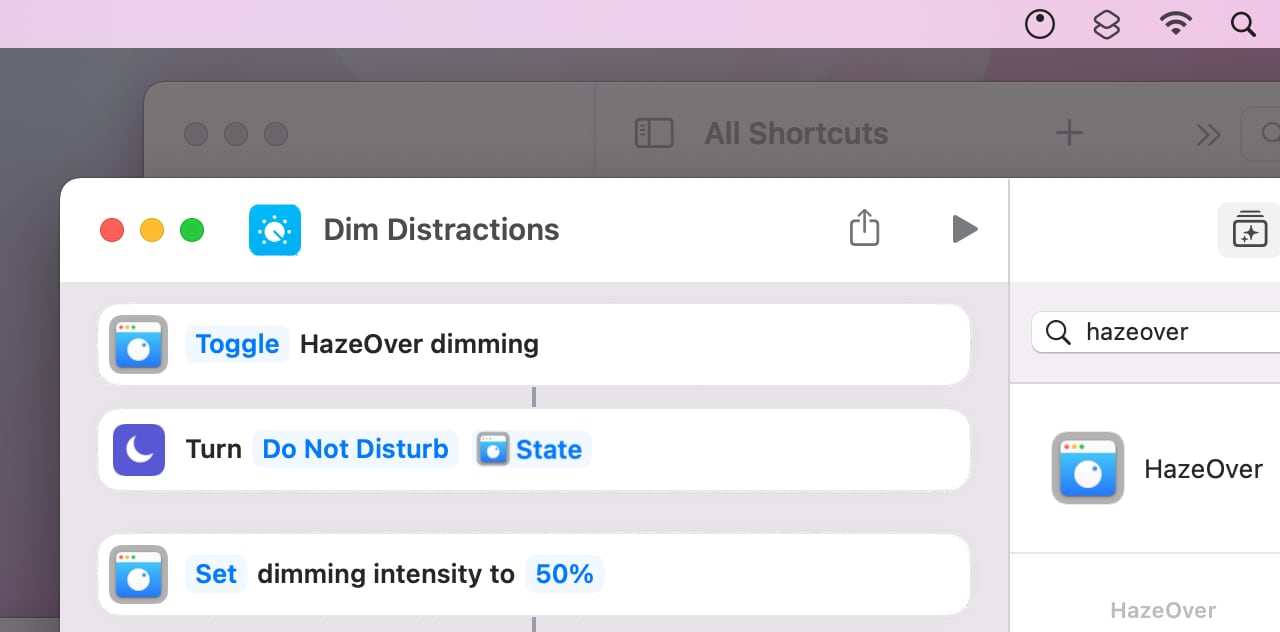Open the share sheet for the shortcut

[864, 228]
